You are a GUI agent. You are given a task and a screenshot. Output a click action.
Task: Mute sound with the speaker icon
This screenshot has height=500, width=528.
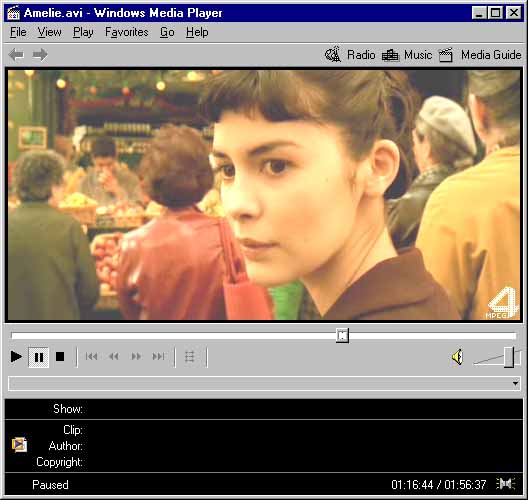click(x=458, y=357)
